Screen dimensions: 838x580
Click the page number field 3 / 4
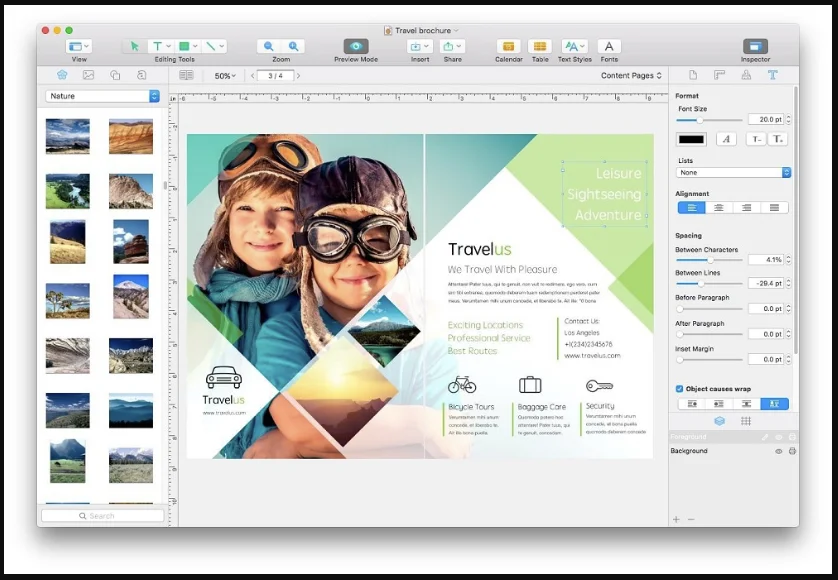click(275, 76)
